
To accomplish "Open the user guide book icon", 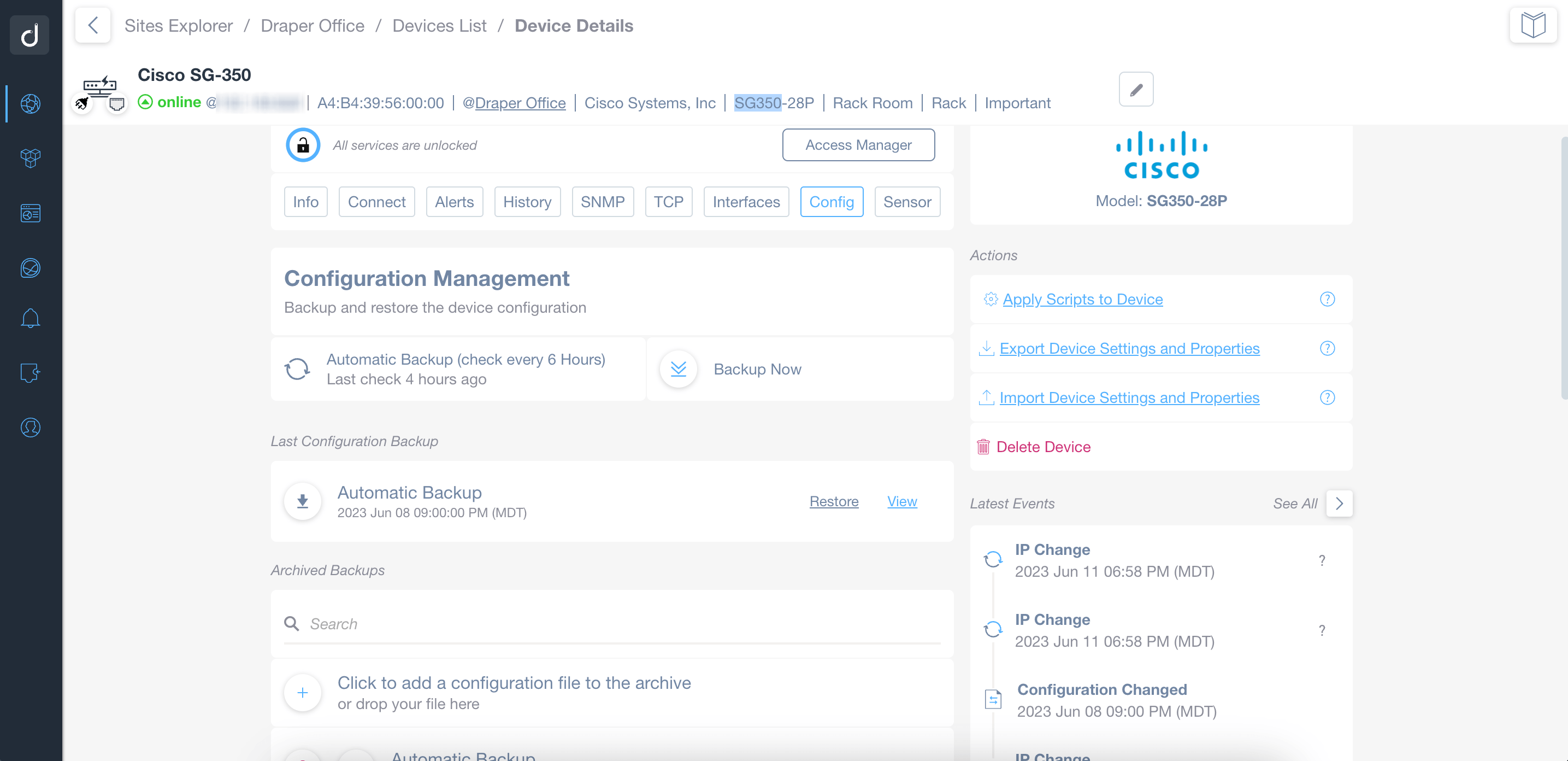I will [x=1532, y=26].
